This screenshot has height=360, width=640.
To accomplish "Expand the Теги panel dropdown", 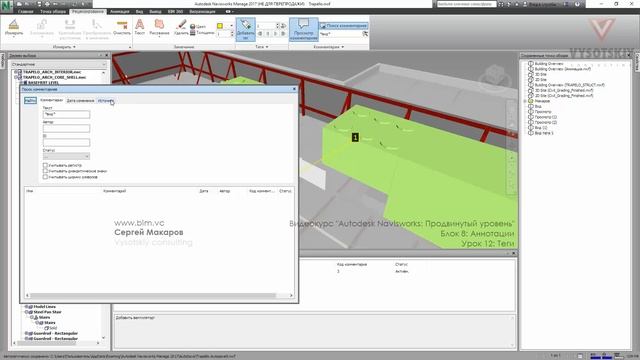I will pyautogui.click(x=262, y=47).
